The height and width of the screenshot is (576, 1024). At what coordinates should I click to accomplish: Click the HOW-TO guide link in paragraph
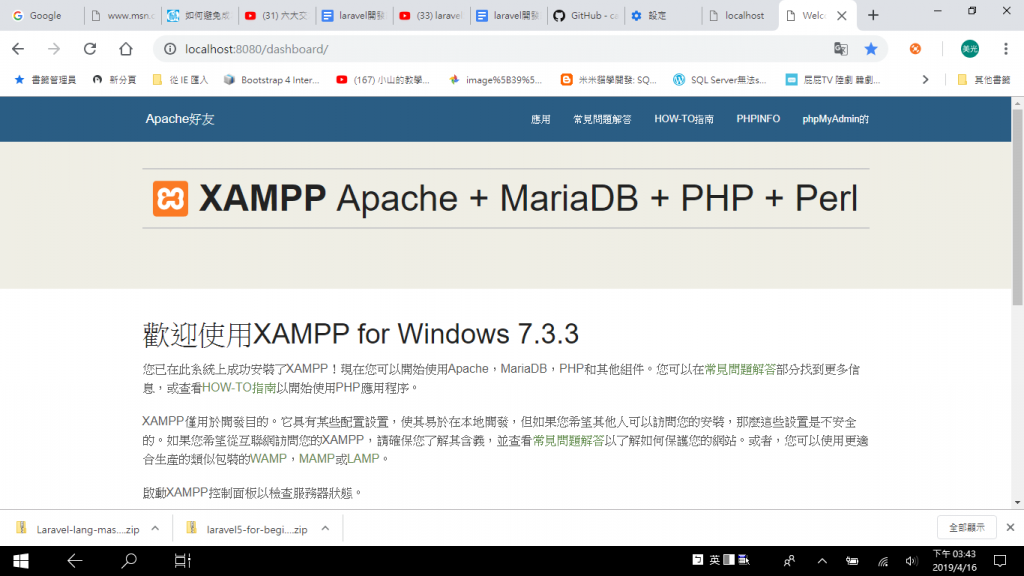[239, 388]
